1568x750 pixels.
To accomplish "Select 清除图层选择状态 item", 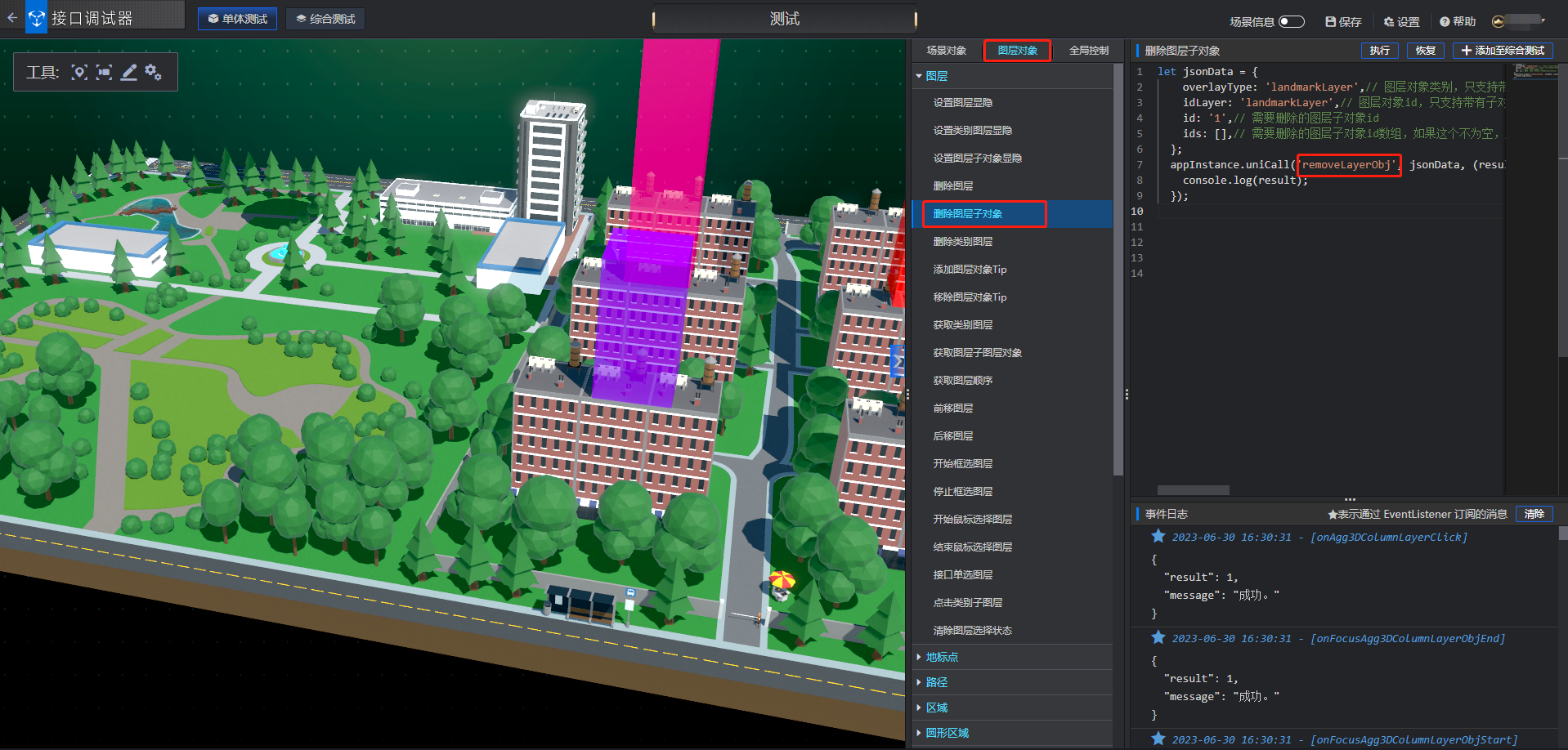I will pyautogui.click(x=1012, y=631).
